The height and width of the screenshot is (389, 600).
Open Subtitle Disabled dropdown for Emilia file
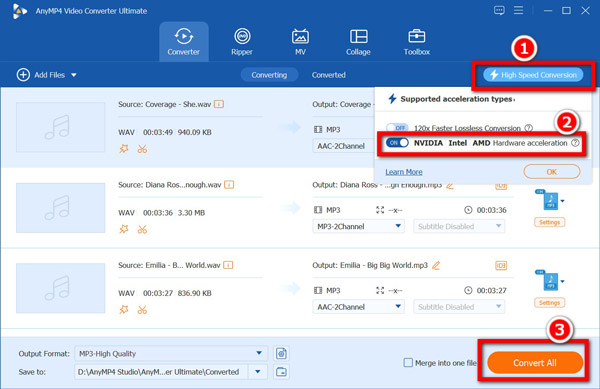point(459,306)
